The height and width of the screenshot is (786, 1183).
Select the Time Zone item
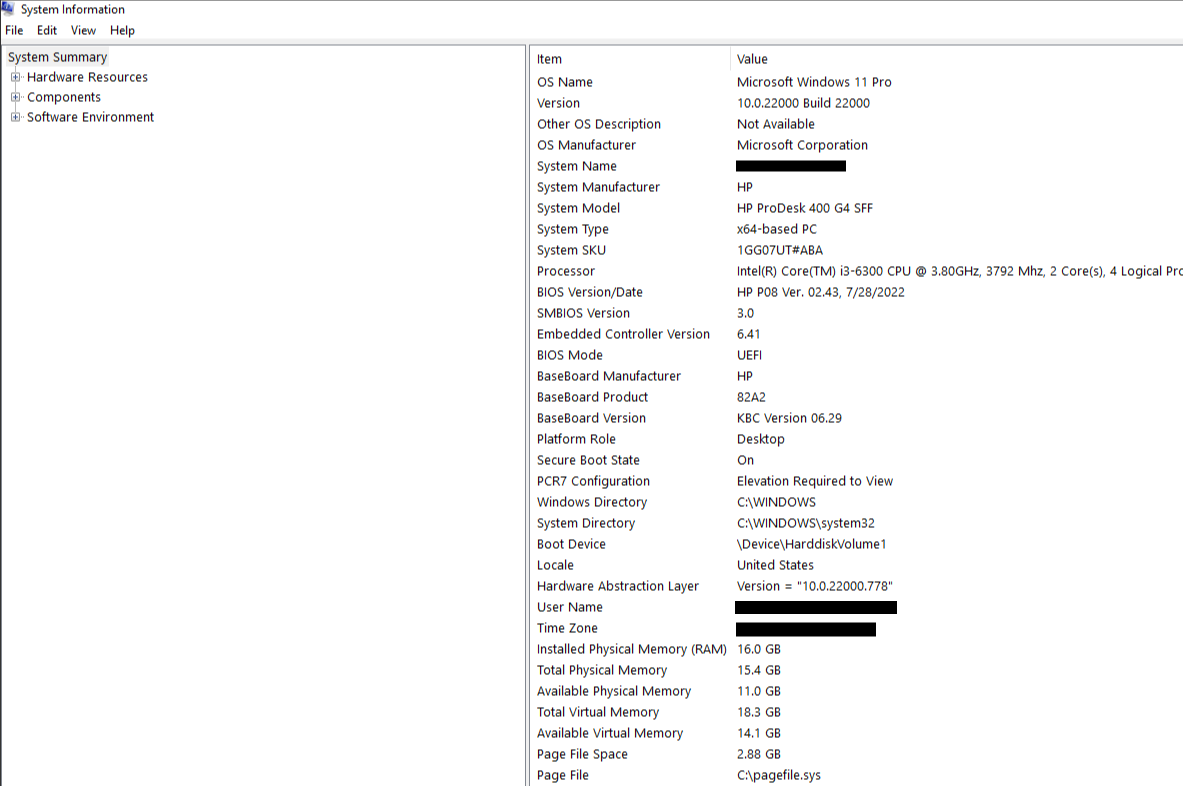pyautogui.click(x=567, y=628)
